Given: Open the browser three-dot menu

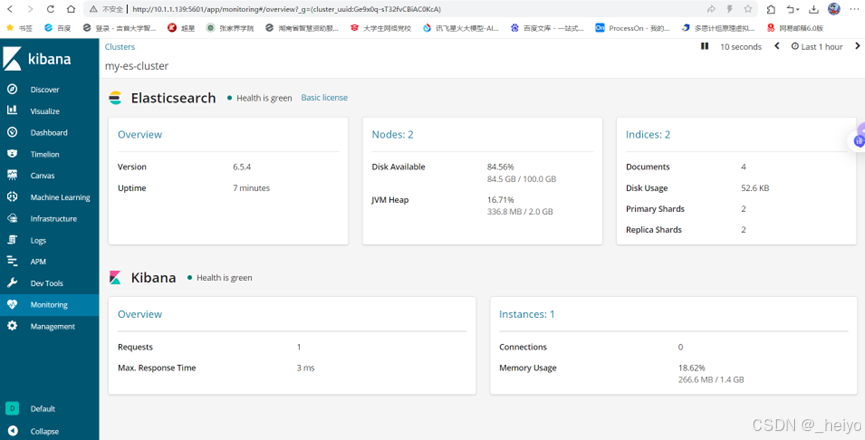Looking at the screenshot, I should [x=853, y=9].
